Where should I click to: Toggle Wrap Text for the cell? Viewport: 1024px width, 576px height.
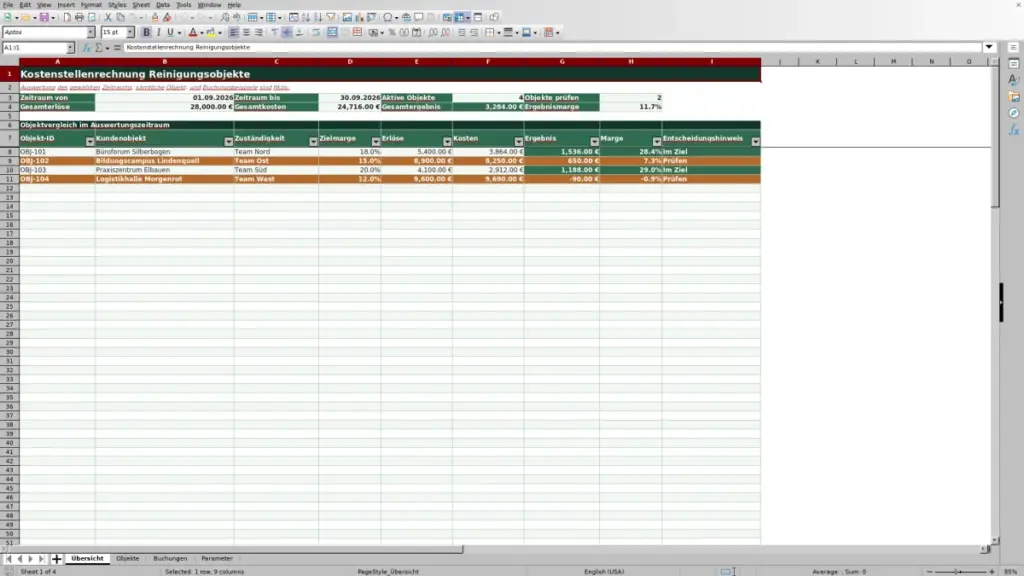tap(317, 33)
